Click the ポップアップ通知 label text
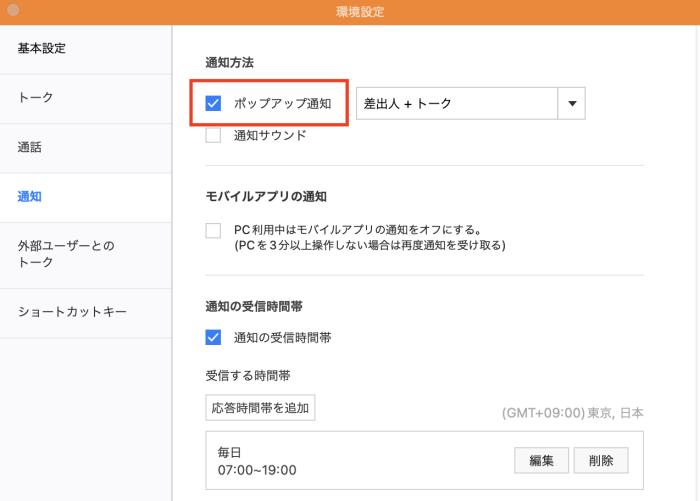This screenshot has height=501, width=700. (283, 103)
